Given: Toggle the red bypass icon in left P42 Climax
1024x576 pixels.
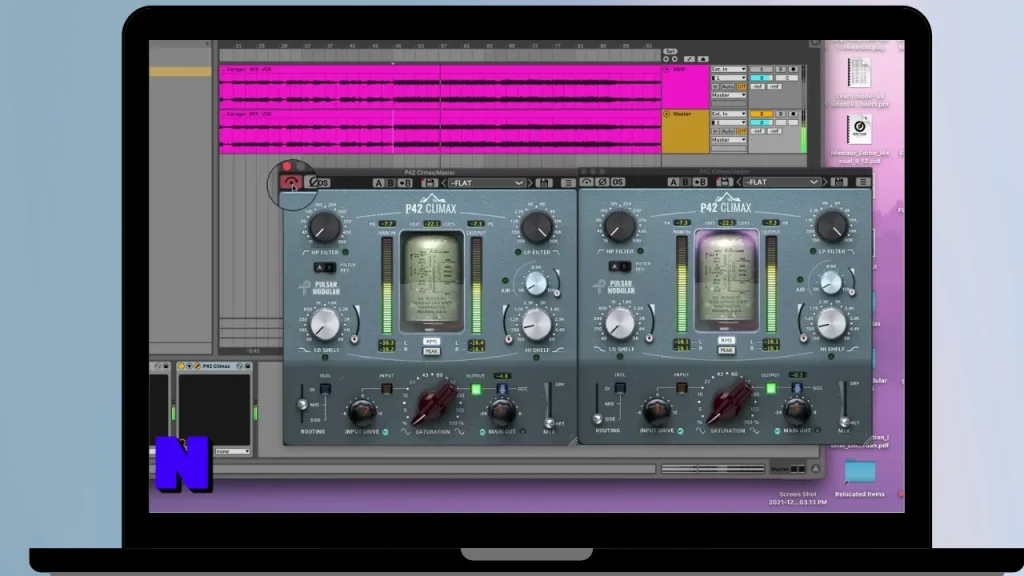Looking at the screenshot, I should (291, 182).
